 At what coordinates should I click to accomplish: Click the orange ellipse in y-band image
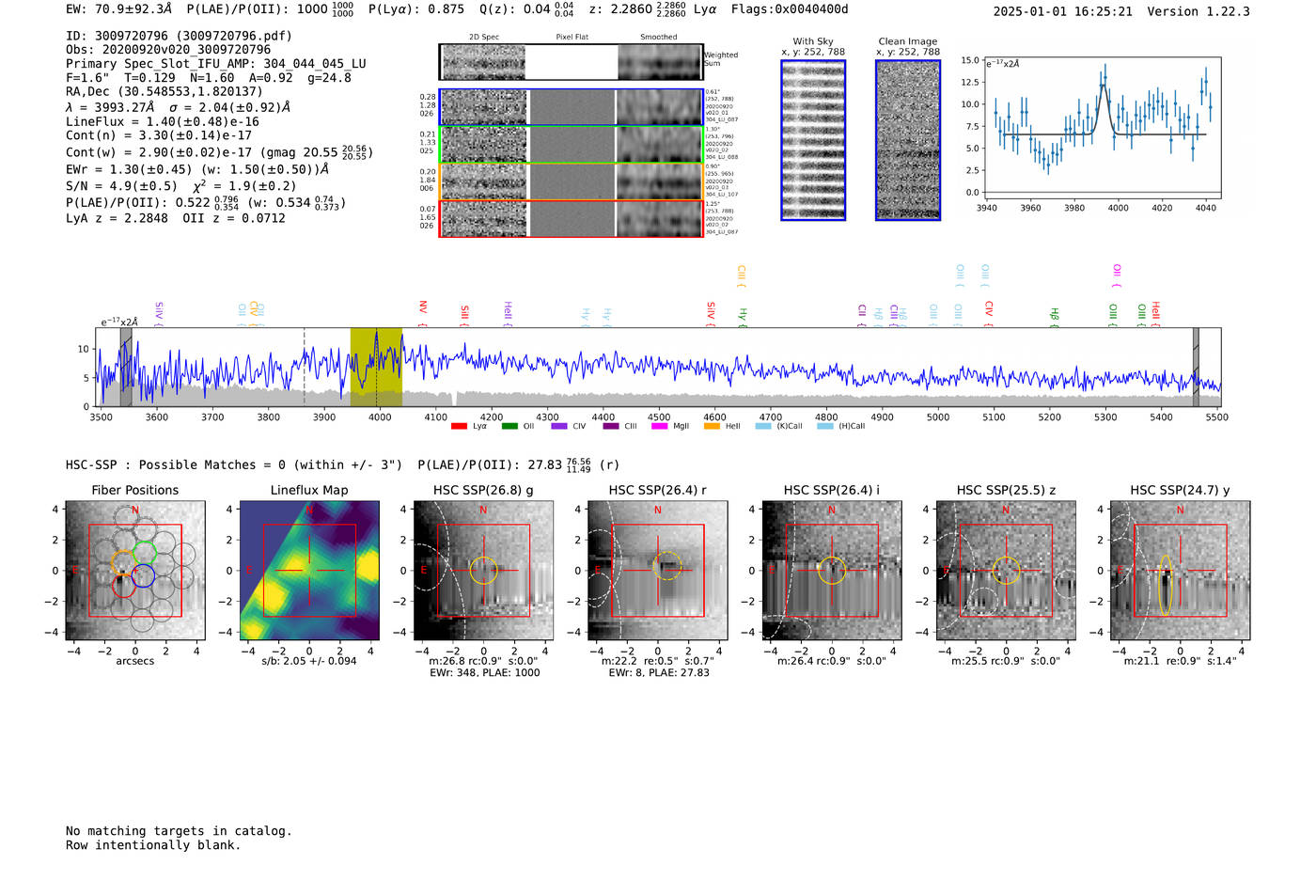[x=1166, y=586]
